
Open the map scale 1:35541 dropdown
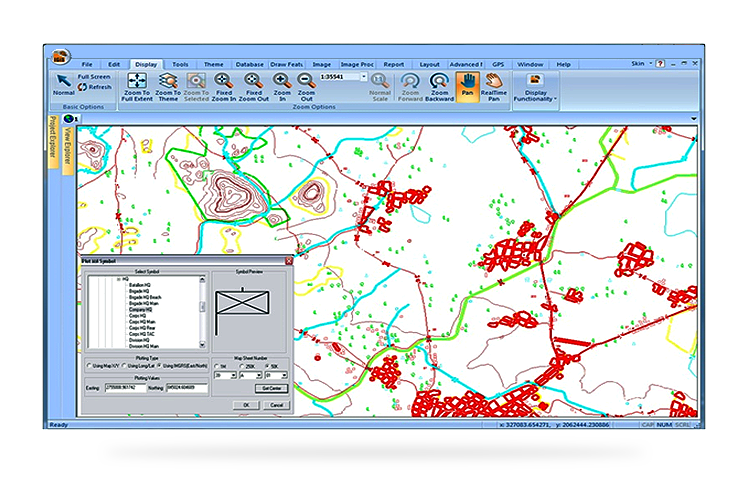click(x=364, y=77)
